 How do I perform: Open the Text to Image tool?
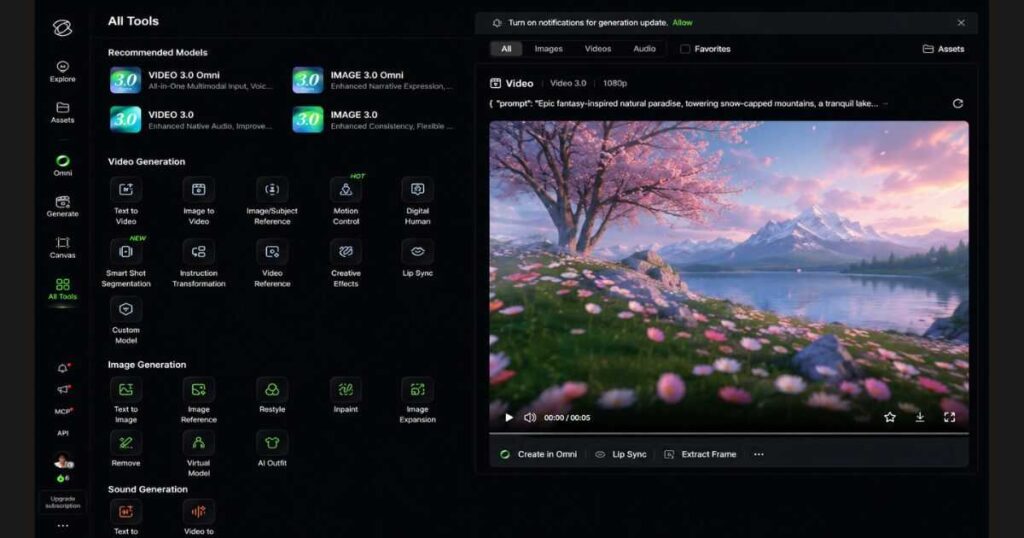click(x=126, y=400)
